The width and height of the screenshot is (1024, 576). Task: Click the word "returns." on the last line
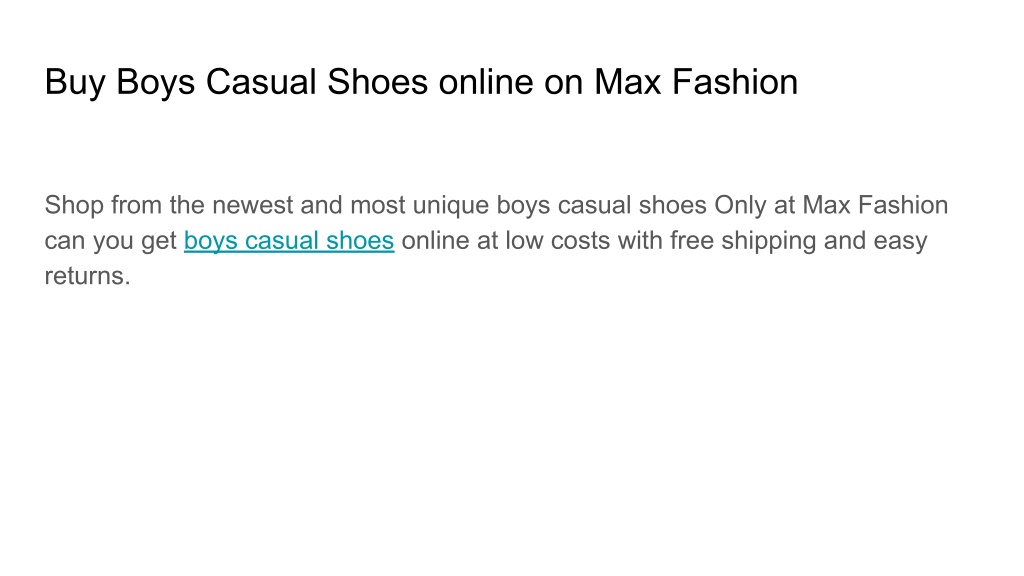[88, 276]
